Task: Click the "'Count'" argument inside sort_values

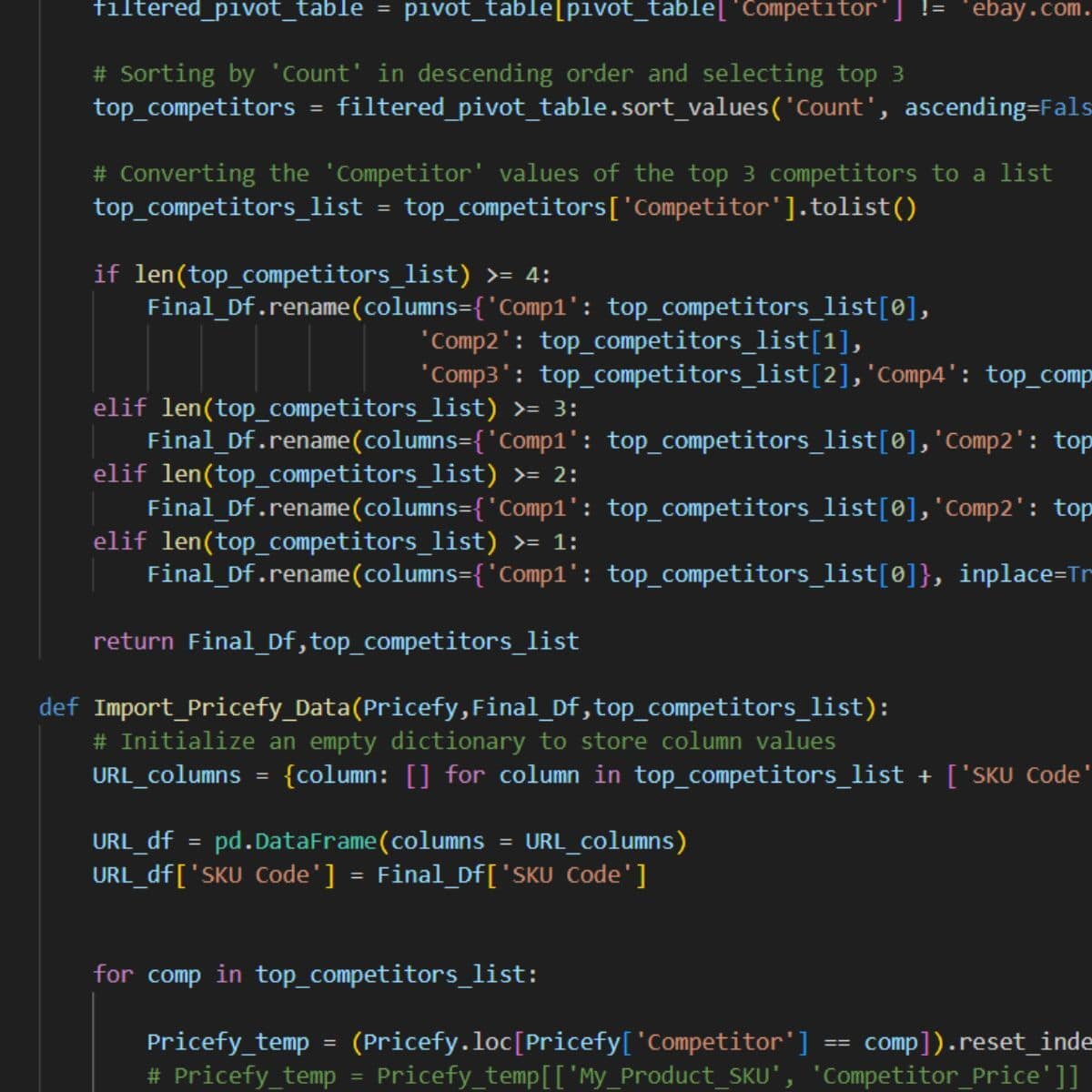Action: 829,107
